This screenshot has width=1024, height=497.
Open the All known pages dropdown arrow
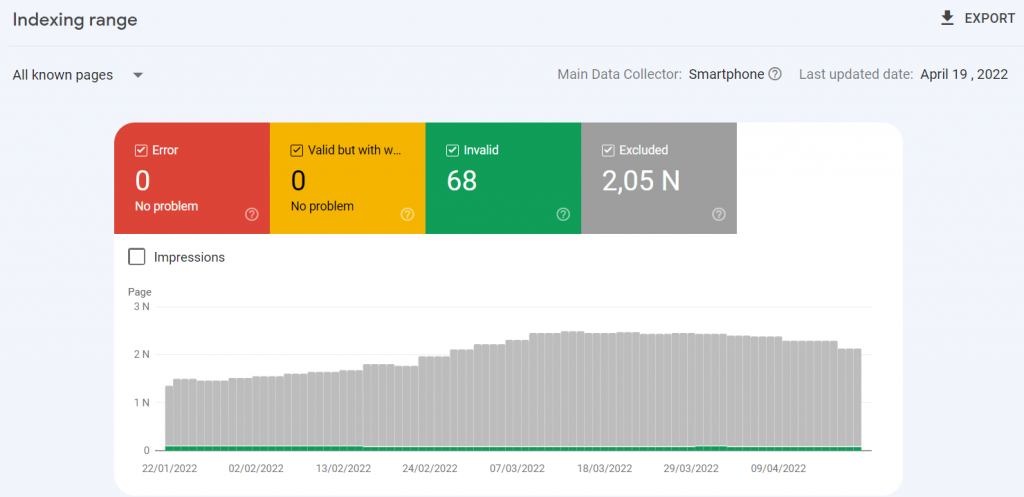click(138, 75)
